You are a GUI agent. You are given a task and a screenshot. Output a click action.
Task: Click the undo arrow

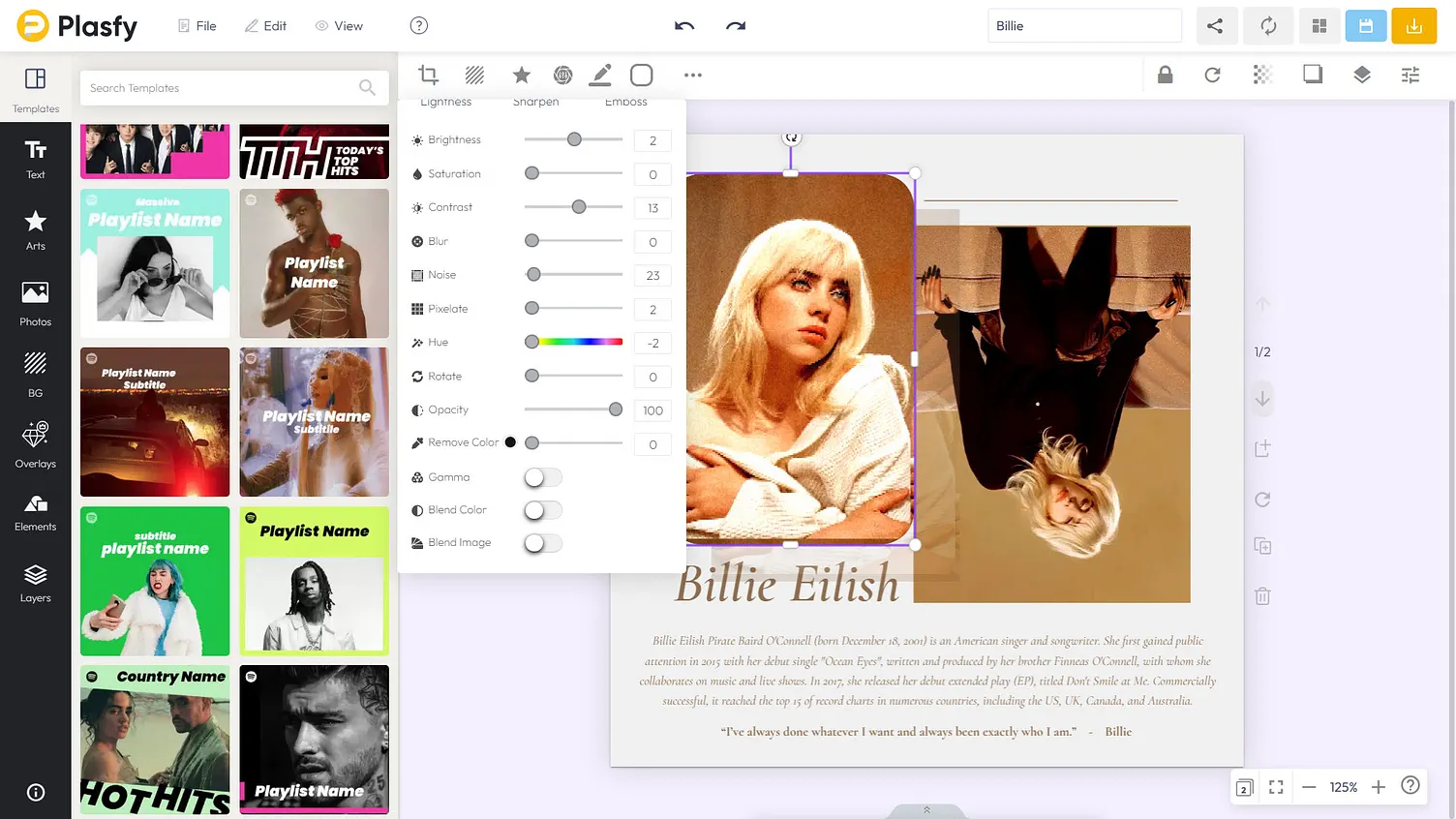(x=684, y=26)
